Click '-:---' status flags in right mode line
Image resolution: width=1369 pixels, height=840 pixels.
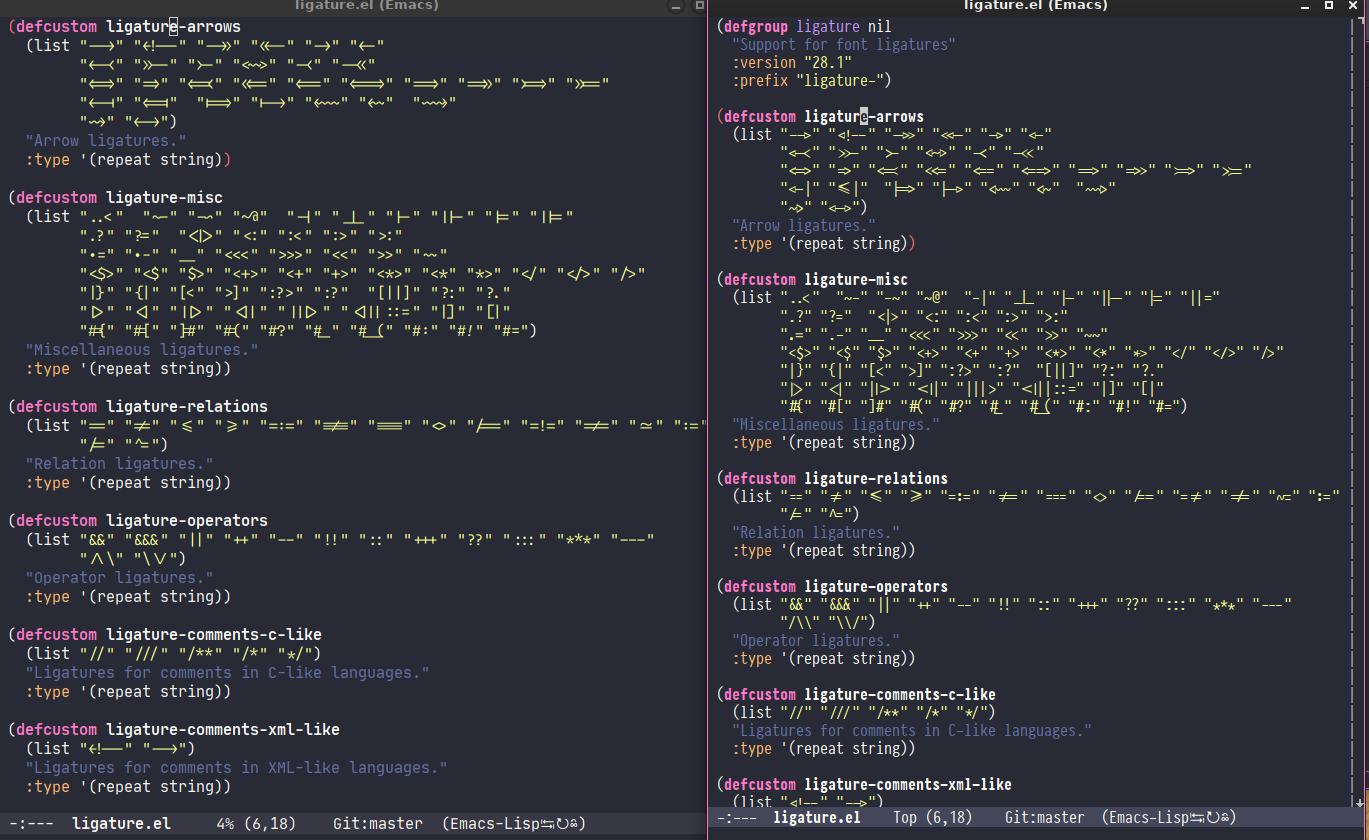(737, 818)
